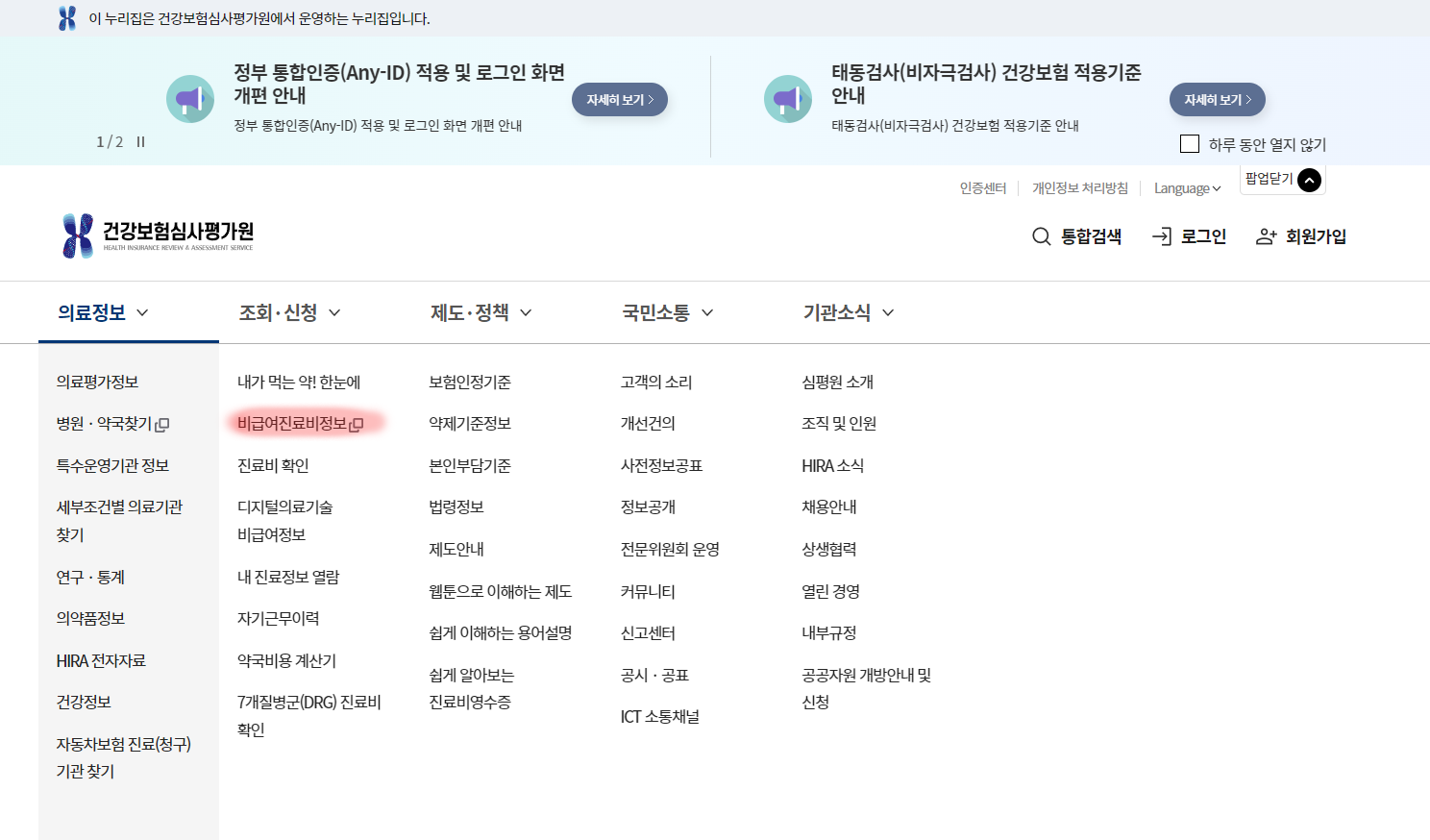This screenshot has height=840, width=1430.
Task: Check the 하루 동안 열지 않기 checkbox
Action: tap(1190, 144)
